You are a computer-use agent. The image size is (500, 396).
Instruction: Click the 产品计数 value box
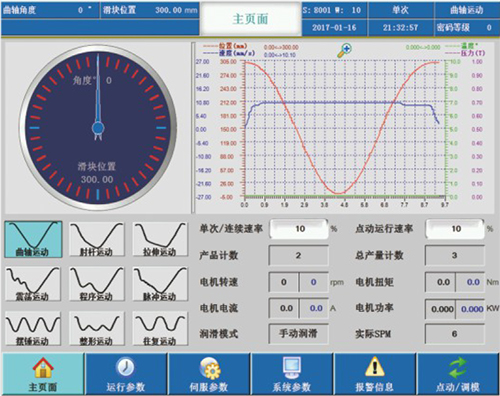point(298,256)
